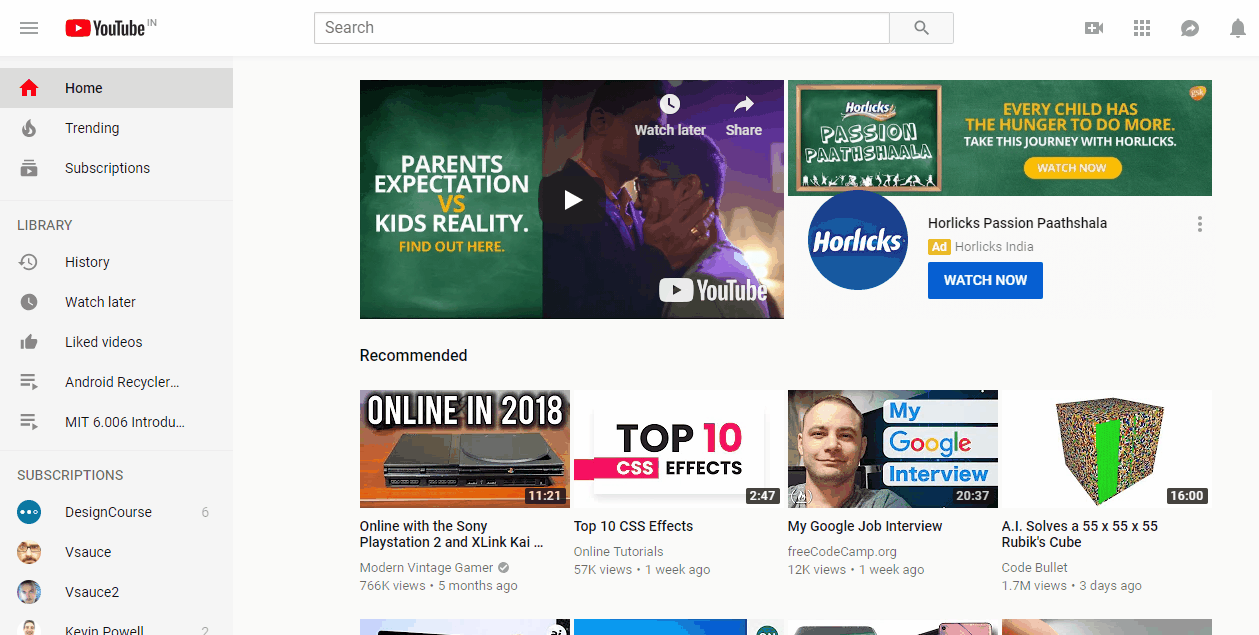Open the upload video camera icon

coord(1094,28)
